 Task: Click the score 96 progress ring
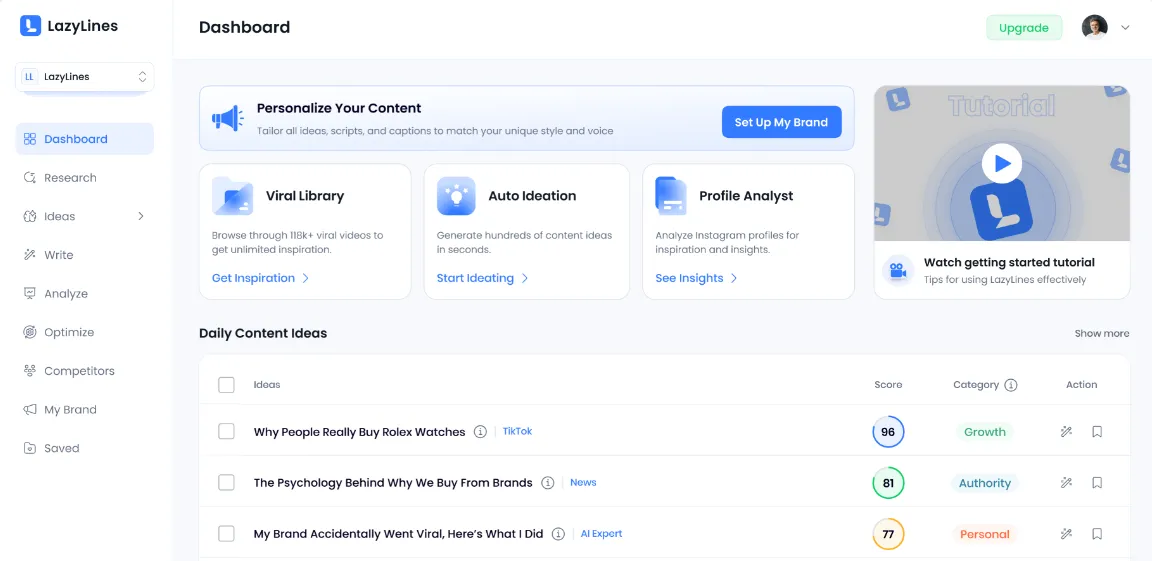coord(888,432)
